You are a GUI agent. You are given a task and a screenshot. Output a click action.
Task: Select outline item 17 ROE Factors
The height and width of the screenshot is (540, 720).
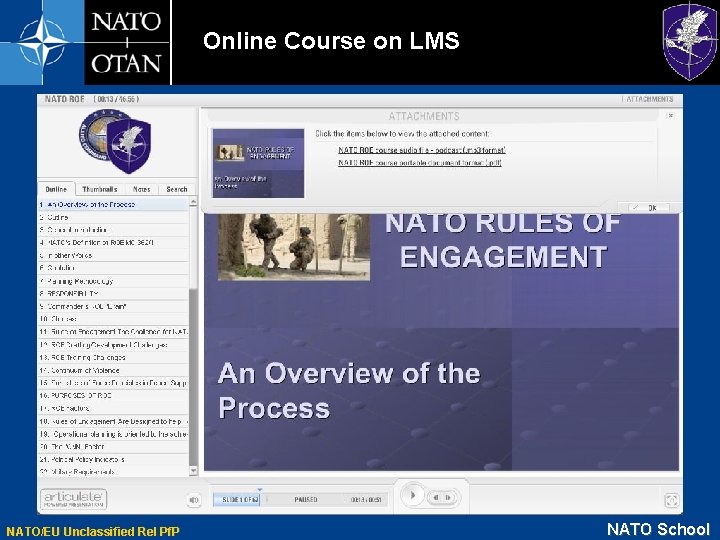(113, 408)
